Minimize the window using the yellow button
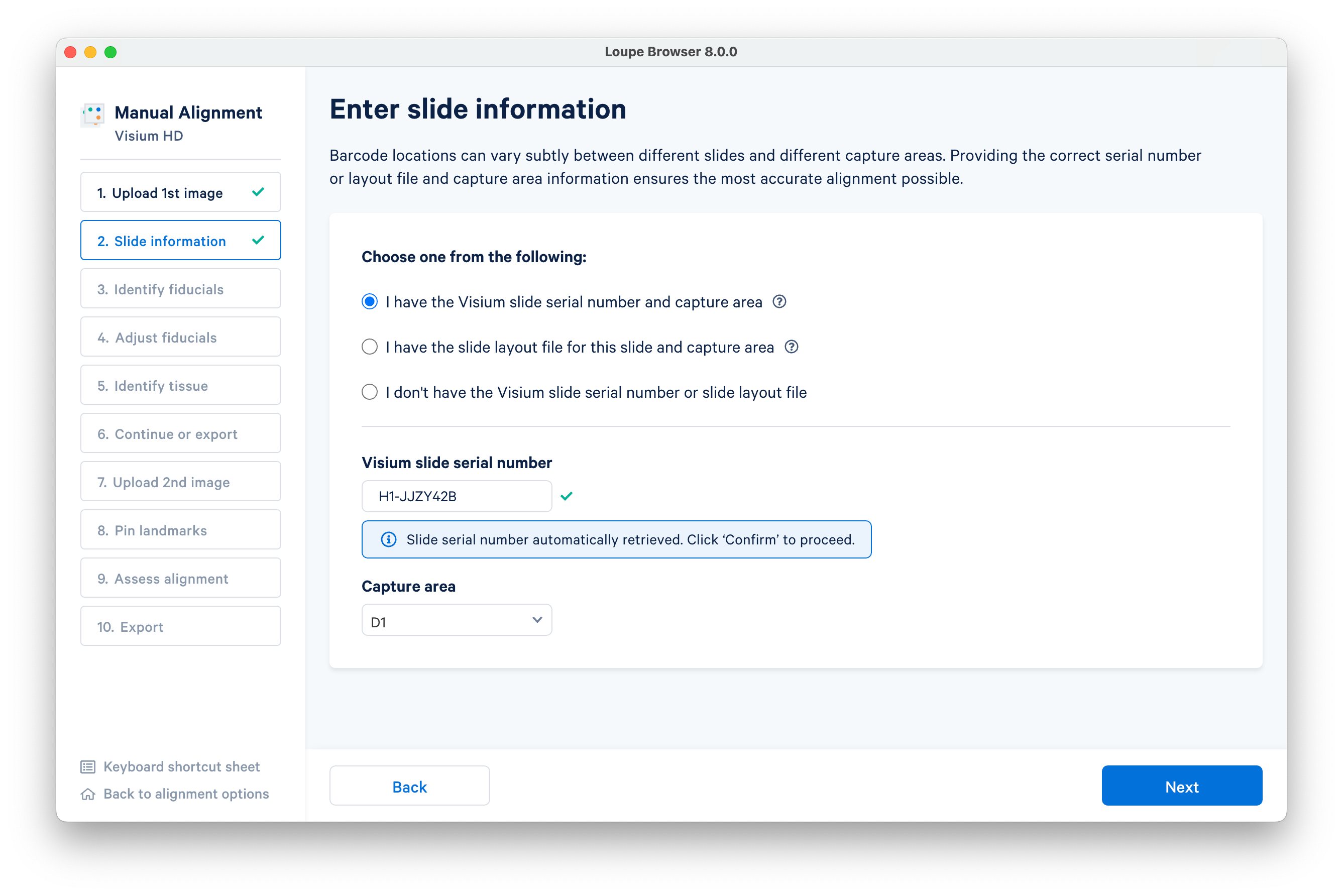The image size is (1343, 896). tap(90, 53)
